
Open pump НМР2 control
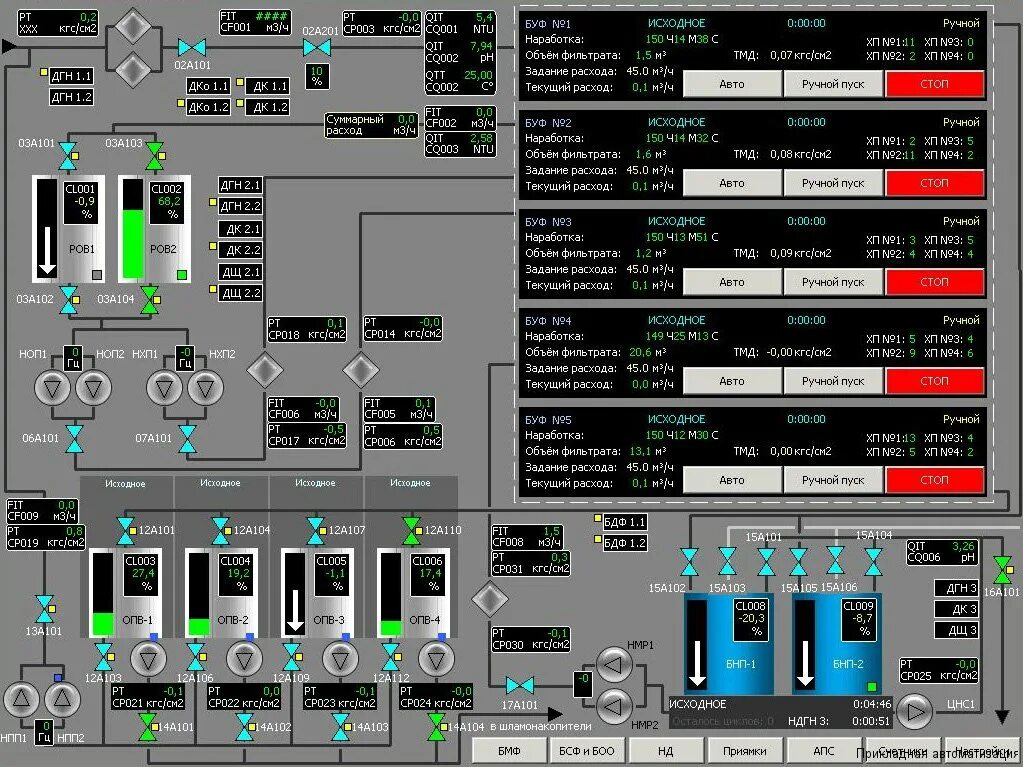[x=614, y=706]
